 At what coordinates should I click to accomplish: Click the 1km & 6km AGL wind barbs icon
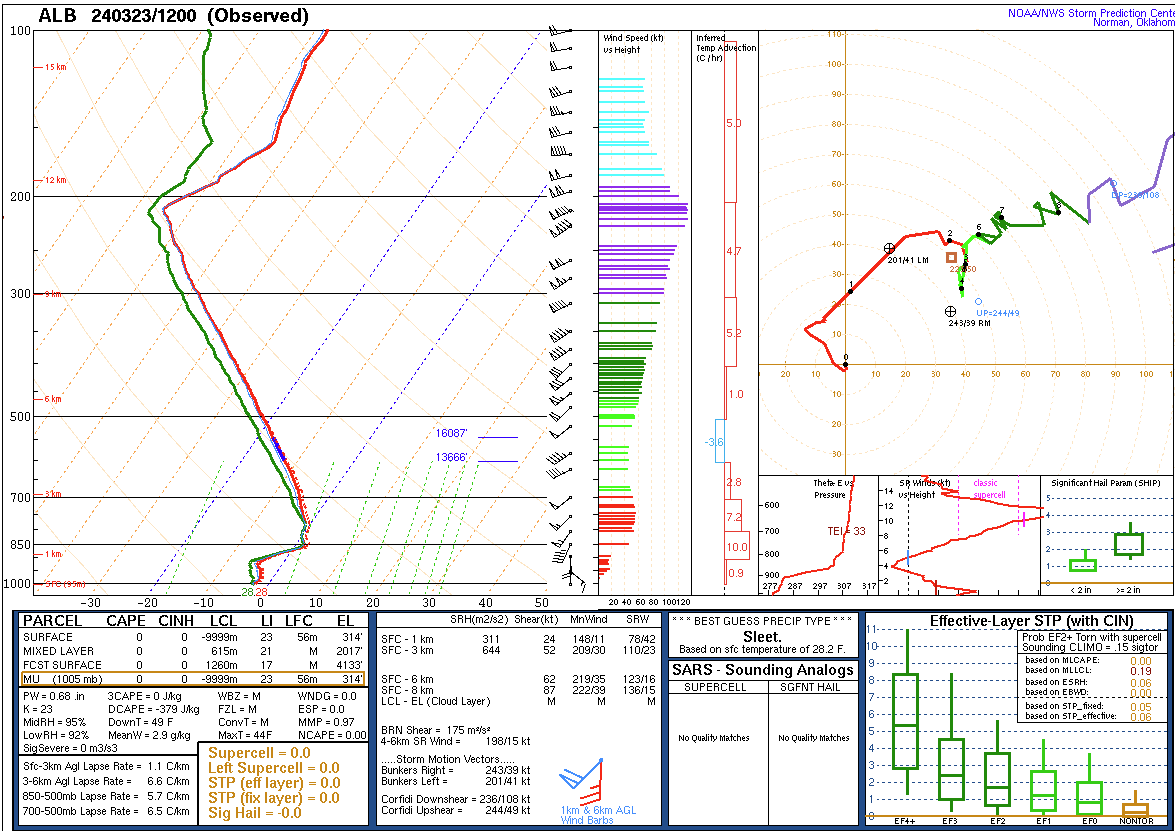[x=582, y=780]
